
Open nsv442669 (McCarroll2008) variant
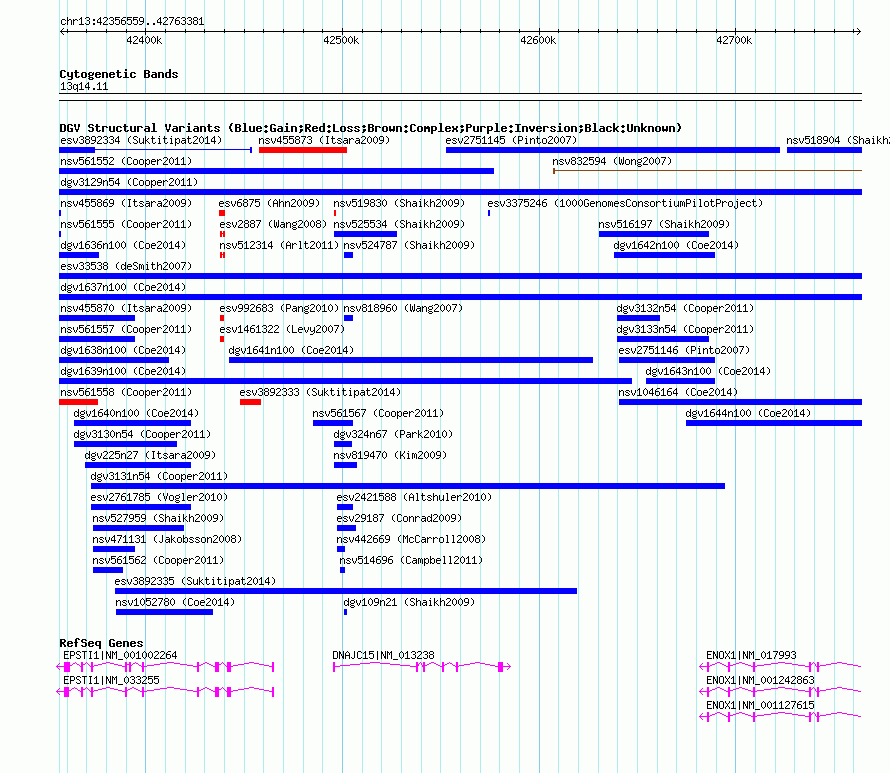tap(412, 539)
